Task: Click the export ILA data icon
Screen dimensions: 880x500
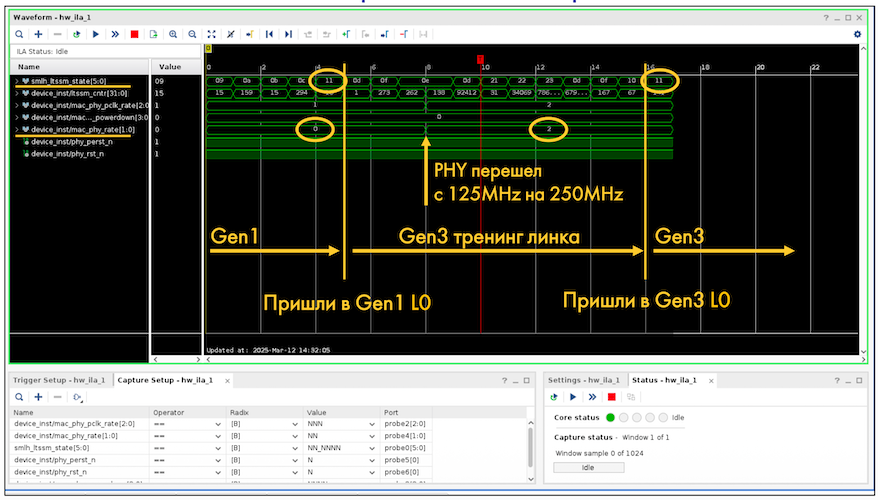Action: pyautogui.click(x=153, y=34)
